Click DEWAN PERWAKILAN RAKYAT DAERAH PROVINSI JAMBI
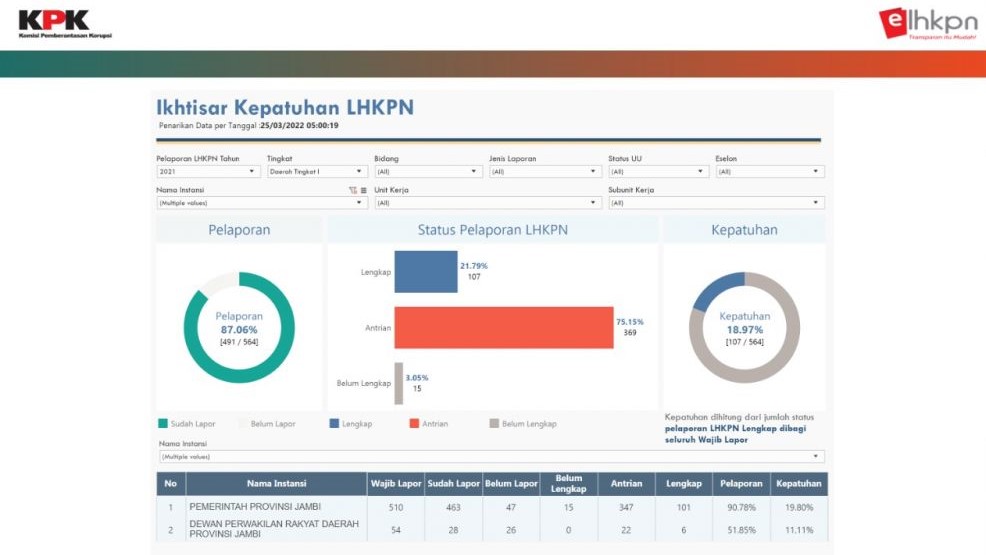 274,529
